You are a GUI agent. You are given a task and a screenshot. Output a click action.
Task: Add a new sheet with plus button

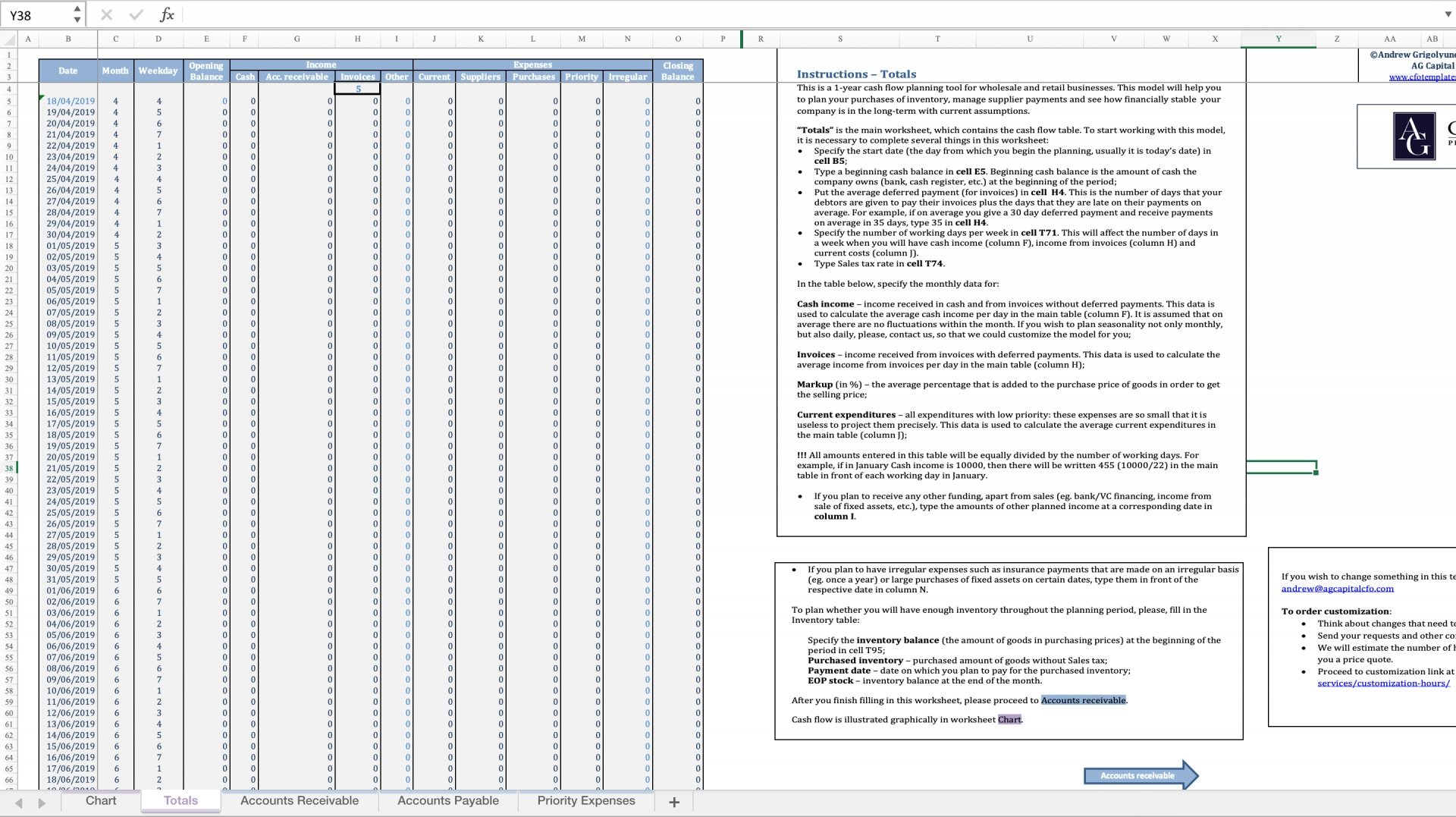tap(674, 802)
